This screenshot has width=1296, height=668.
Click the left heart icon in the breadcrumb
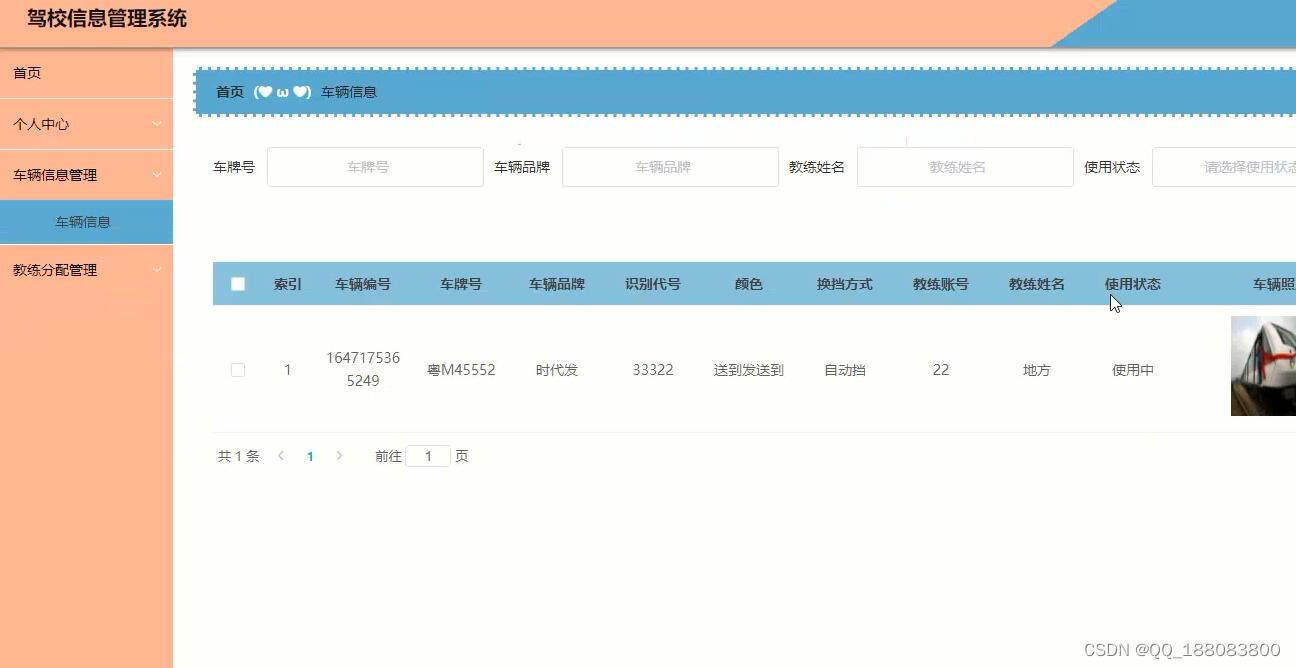click(265, 91)
